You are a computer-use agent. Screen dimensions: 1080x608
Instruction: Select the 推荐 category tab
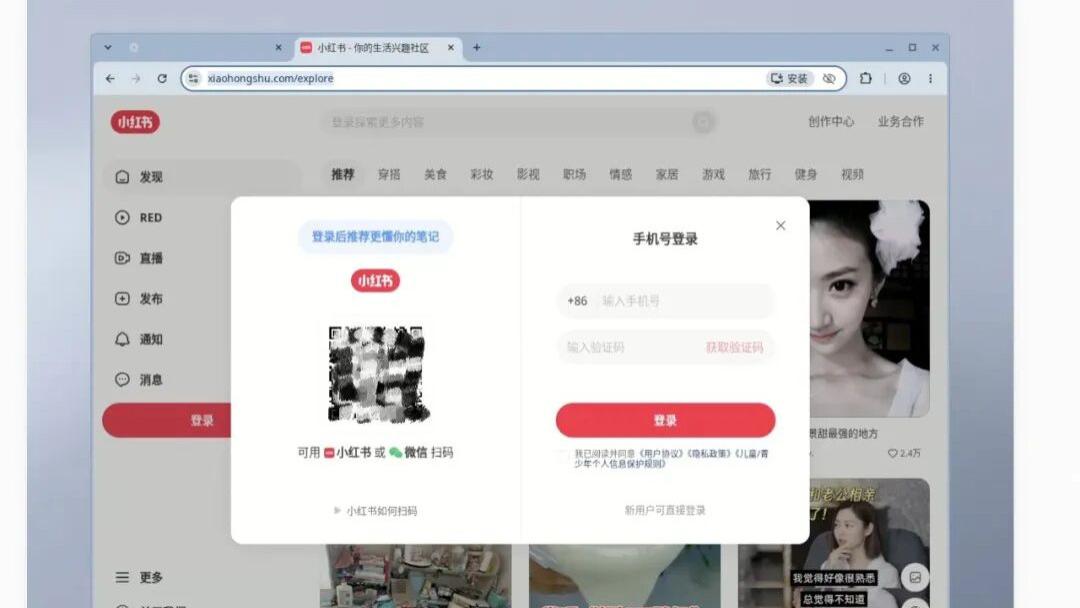pos(342,174)
